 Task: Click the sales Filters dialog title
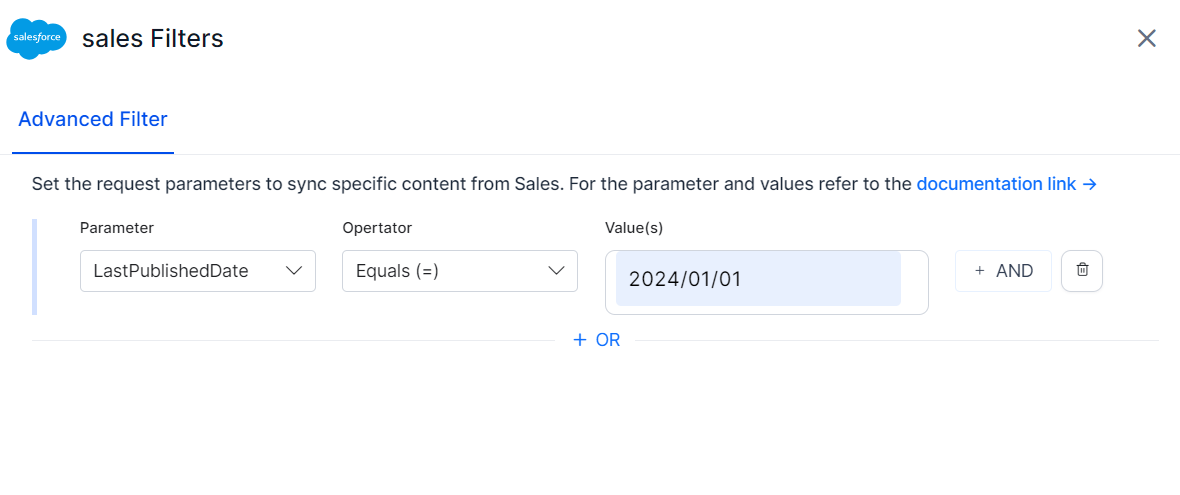153,39
